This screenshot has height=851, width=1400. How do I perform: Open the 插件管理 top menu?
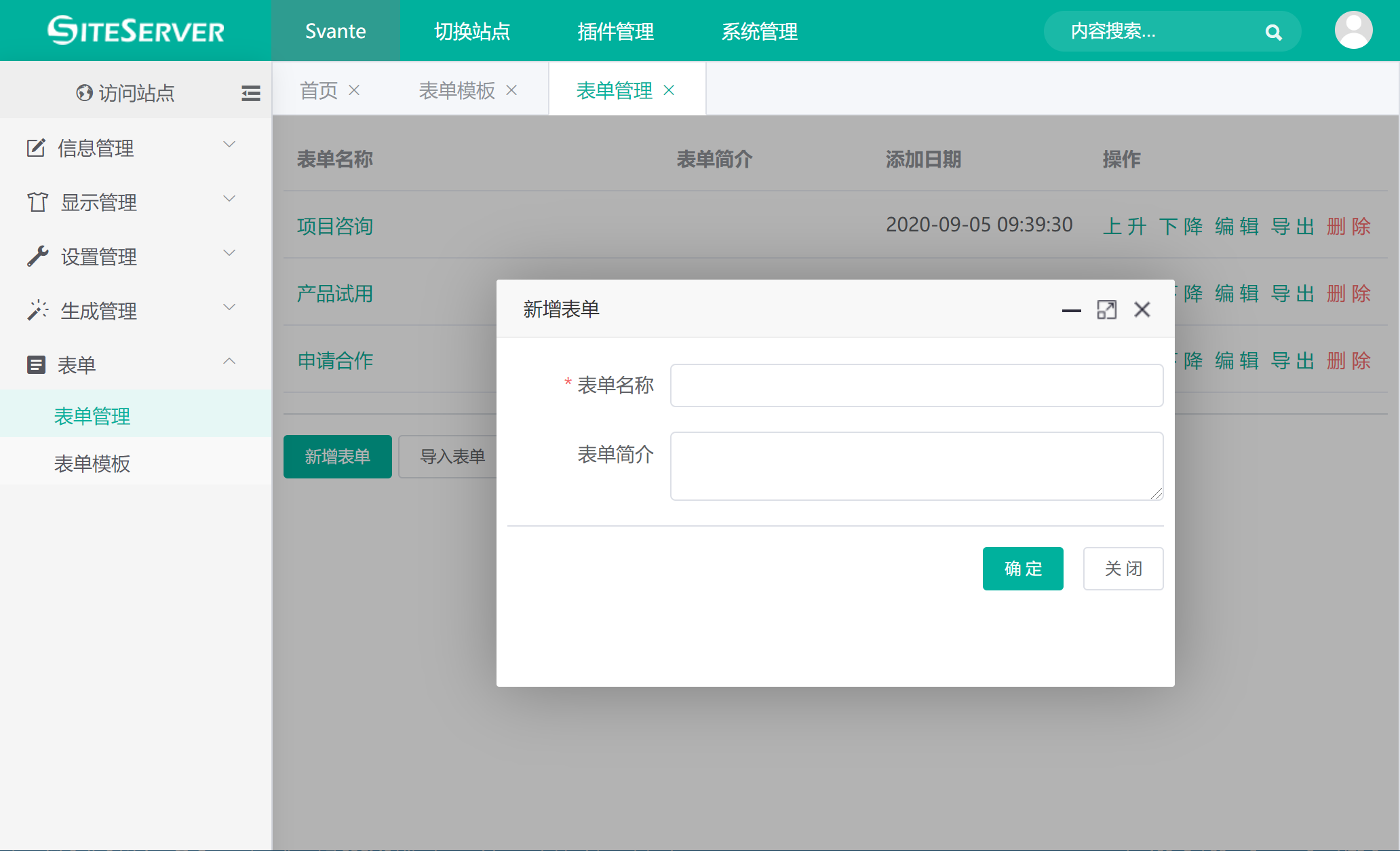tap(615, 31)
